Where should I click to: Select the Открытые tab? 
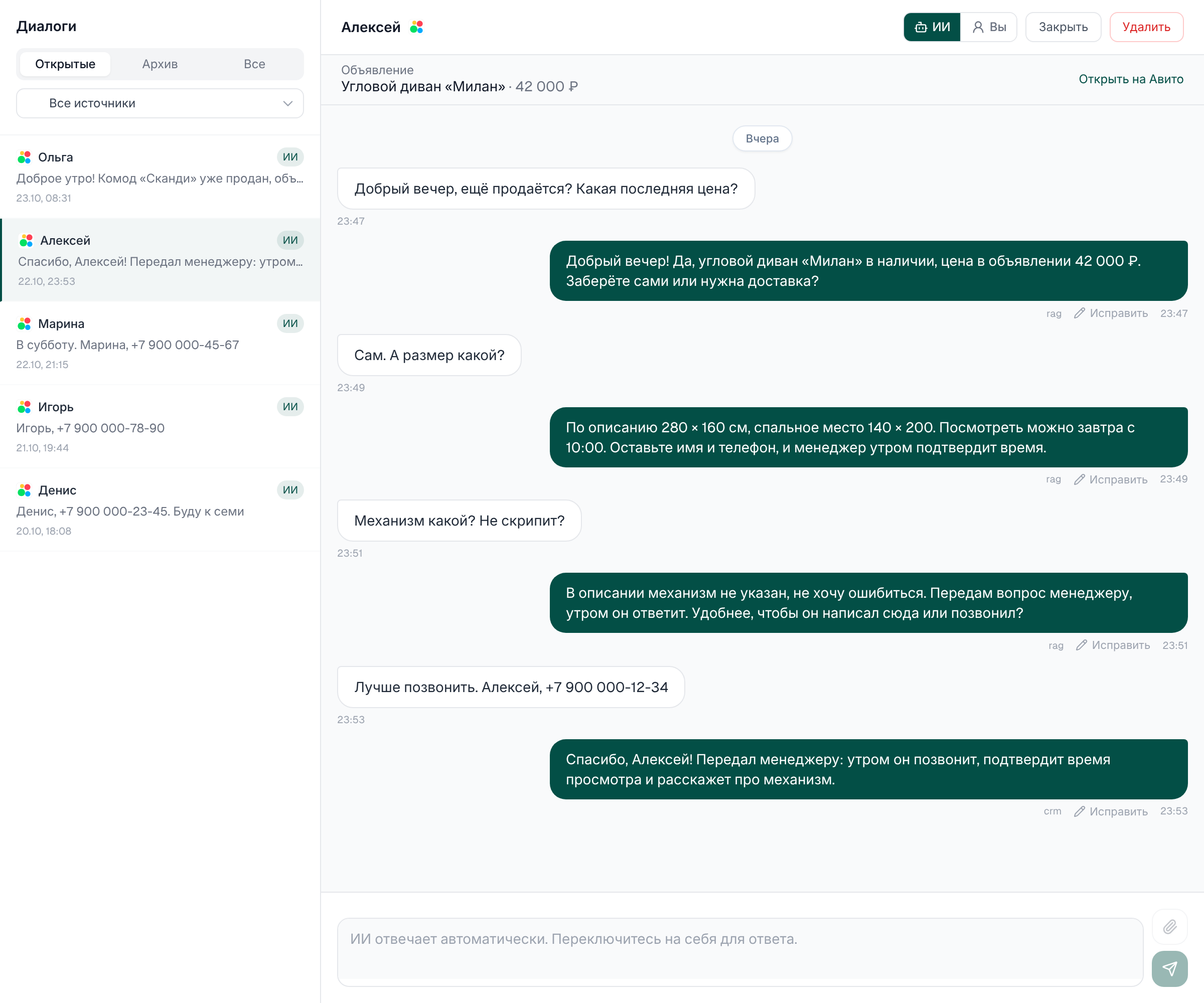(x=65, y=64)
